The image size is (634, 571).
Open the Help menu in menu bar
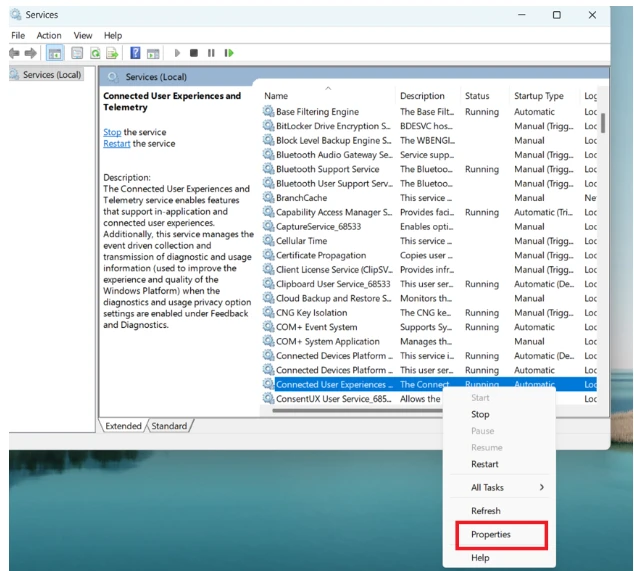tap(113, 36)
